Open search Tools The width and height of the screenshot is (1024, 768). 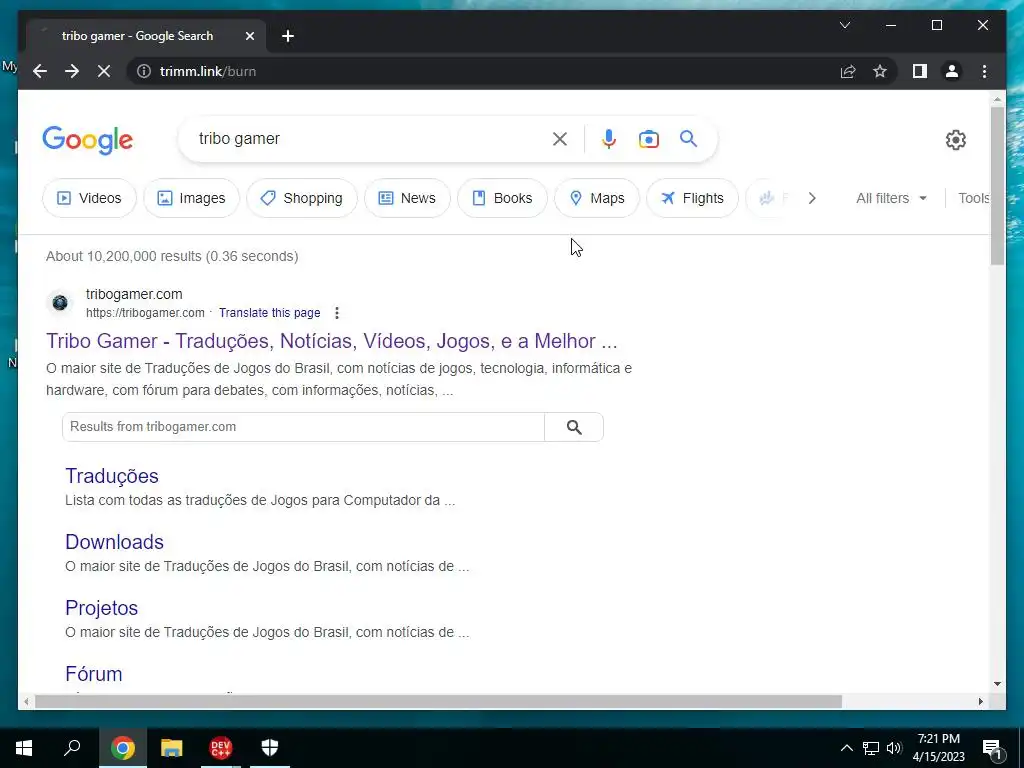(x=974, y=198)
